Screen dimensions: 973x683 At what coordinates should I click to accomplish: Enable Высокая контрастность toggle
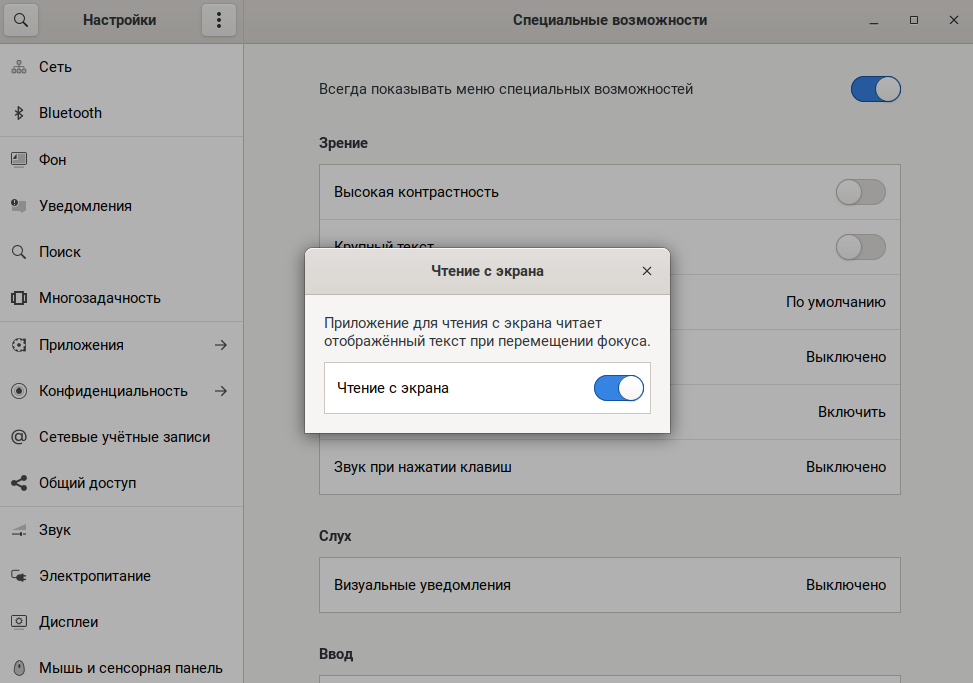860,192
